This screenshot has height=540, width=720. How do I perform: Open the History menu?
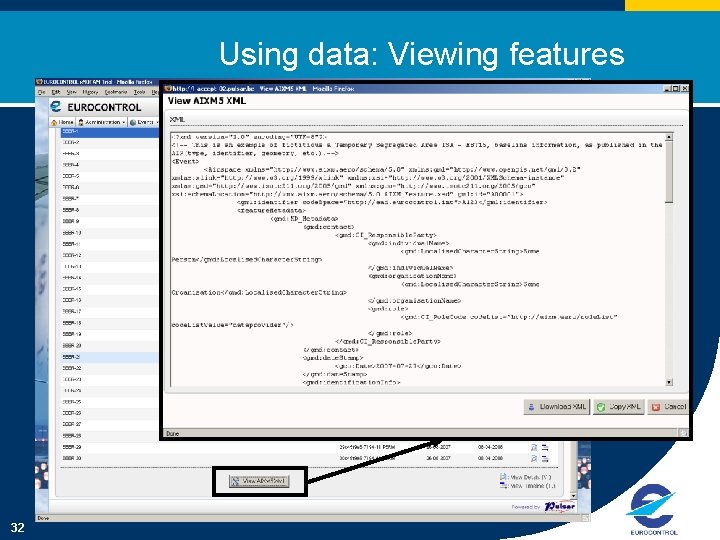point(90,92)
